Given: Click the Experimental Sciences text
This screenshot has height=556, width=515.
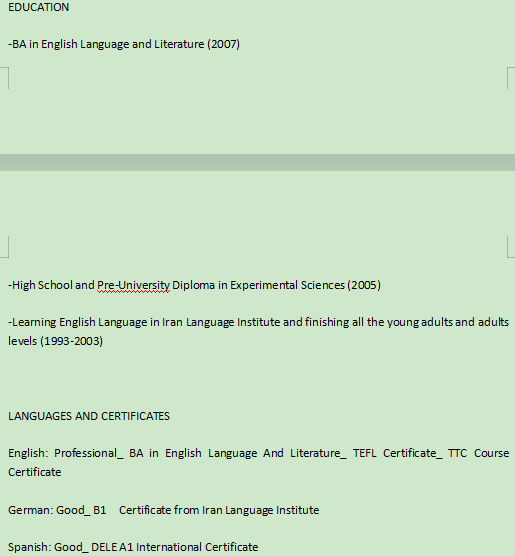Looking at the screenshot, I should click(x=287, y=285).
